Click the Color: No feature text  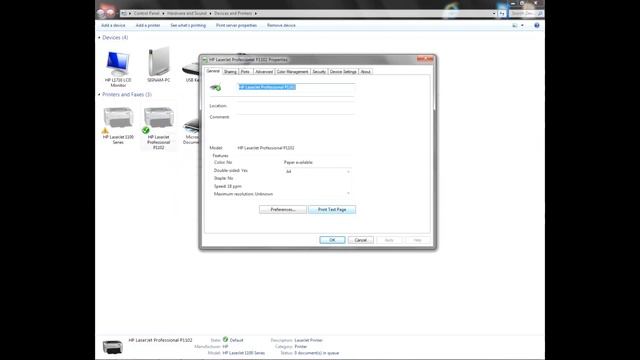pyautogui.click(x=223, y=162)
